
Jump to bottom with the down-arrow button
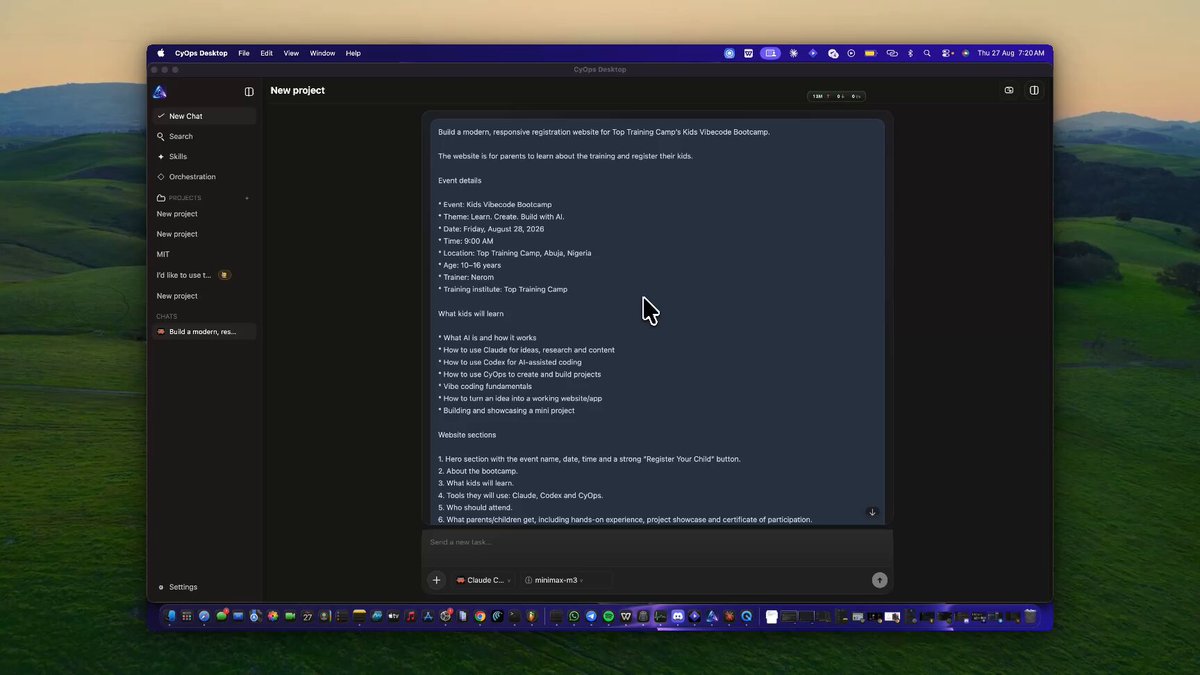click(x=872, y=512)
